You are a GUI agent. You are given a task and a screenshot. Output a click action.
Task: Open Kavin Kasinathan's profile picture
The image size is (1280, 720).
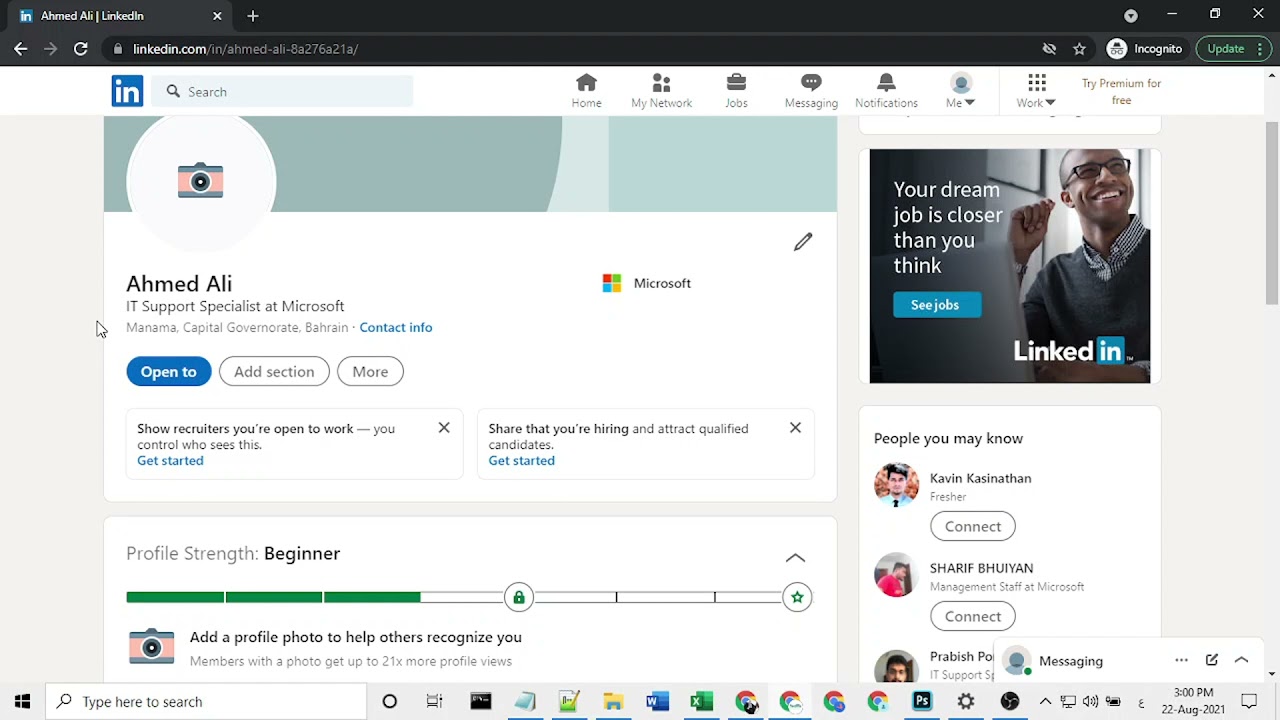896,485
